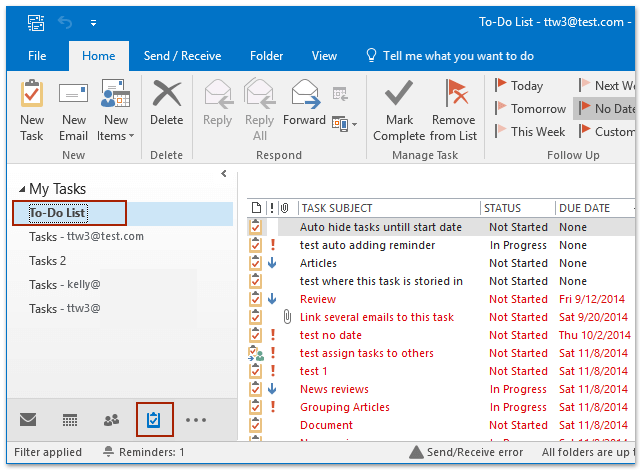
Task: Select 'test where this task is storied in'
Action: click(441, 281)
